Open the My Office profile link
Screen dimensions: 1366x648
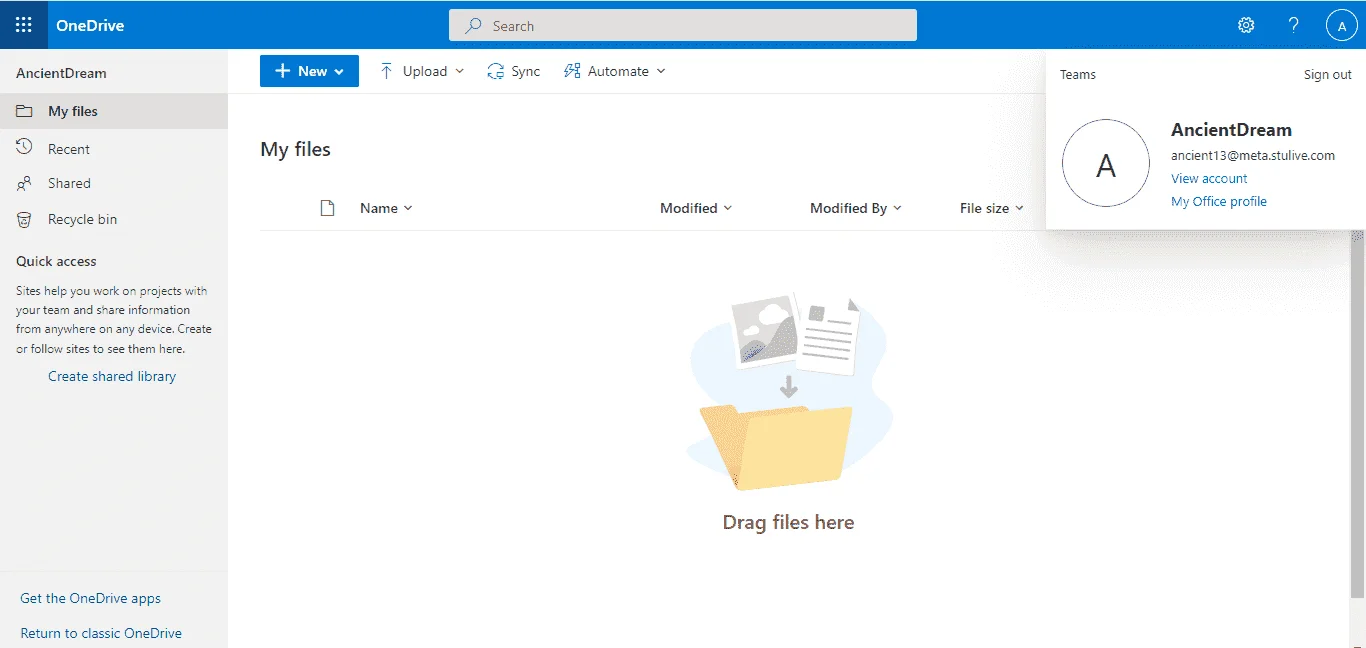(1219, 201)
